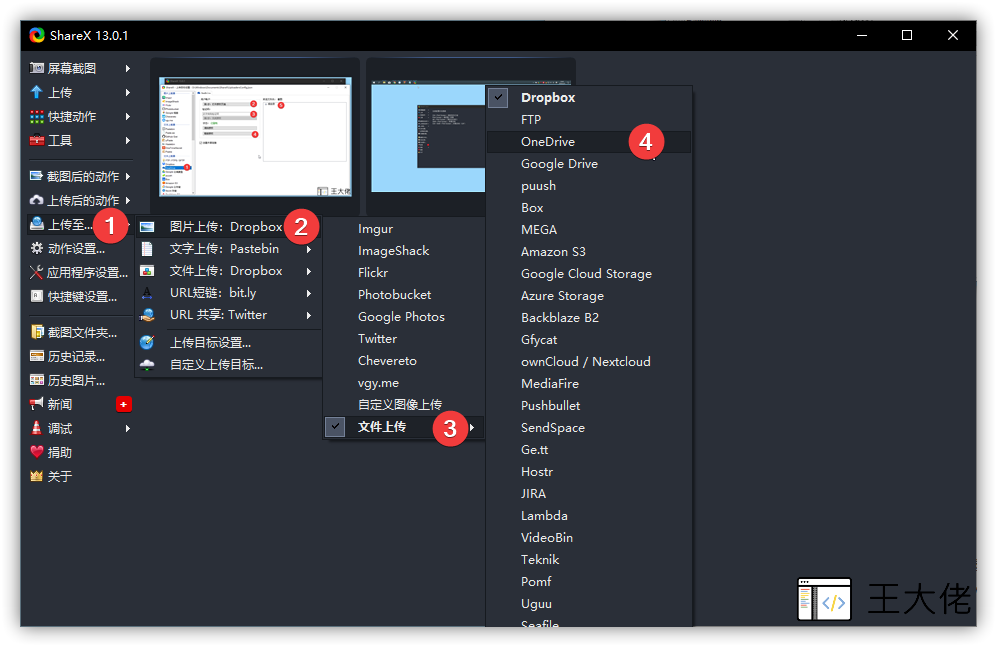Open 历史记录... history window
The height and width of the screenshot is (647, 997).
click(x=80, y=357)
